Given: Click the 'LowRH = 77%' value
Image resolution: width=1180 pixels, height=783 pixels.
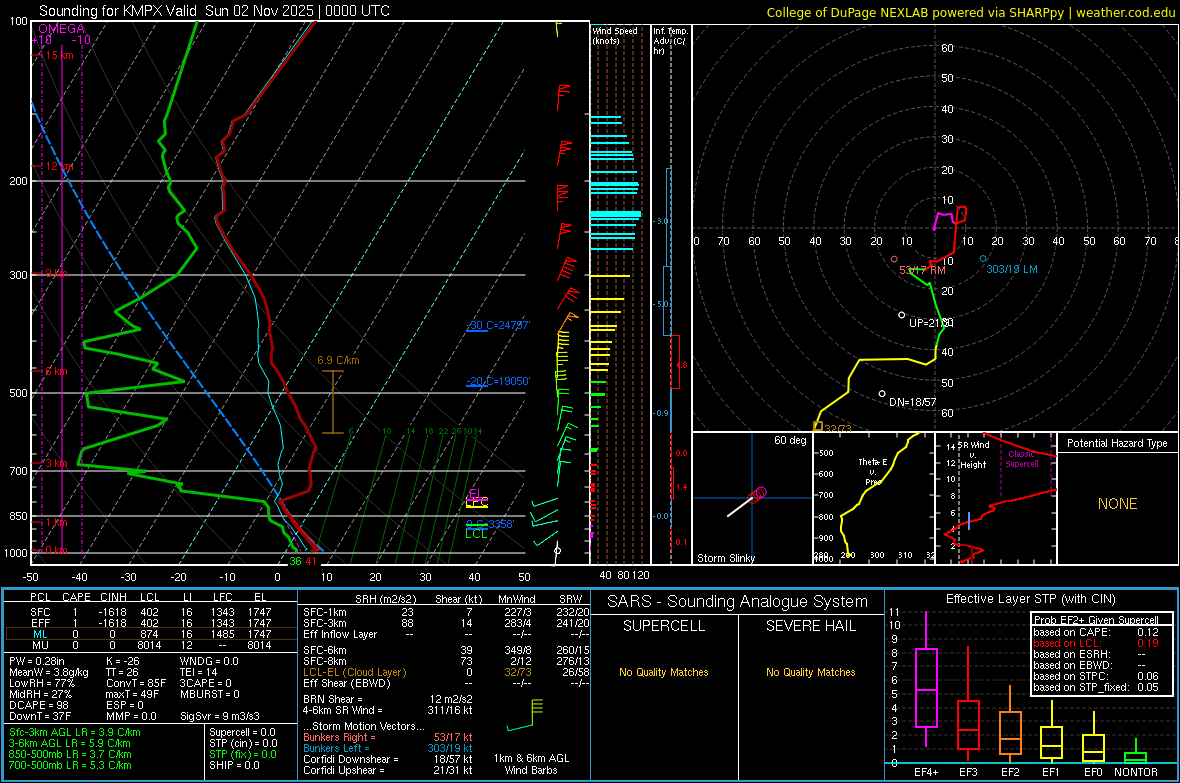Looking at the screenshot, I should [41, 683].
